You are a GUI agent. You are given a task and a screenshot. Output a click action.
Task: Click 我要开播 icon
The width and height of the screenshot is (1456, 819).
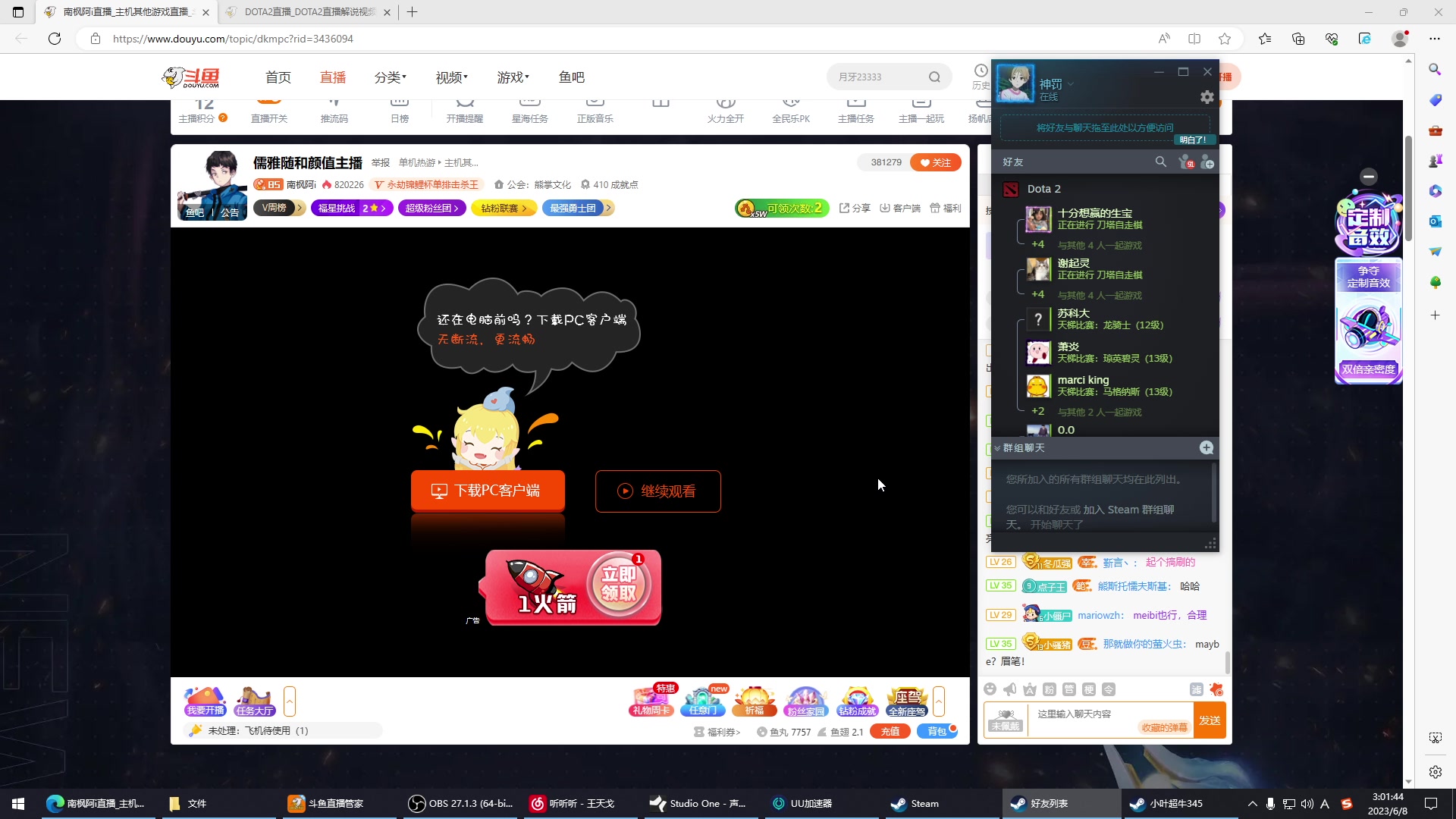click(206, 700)
